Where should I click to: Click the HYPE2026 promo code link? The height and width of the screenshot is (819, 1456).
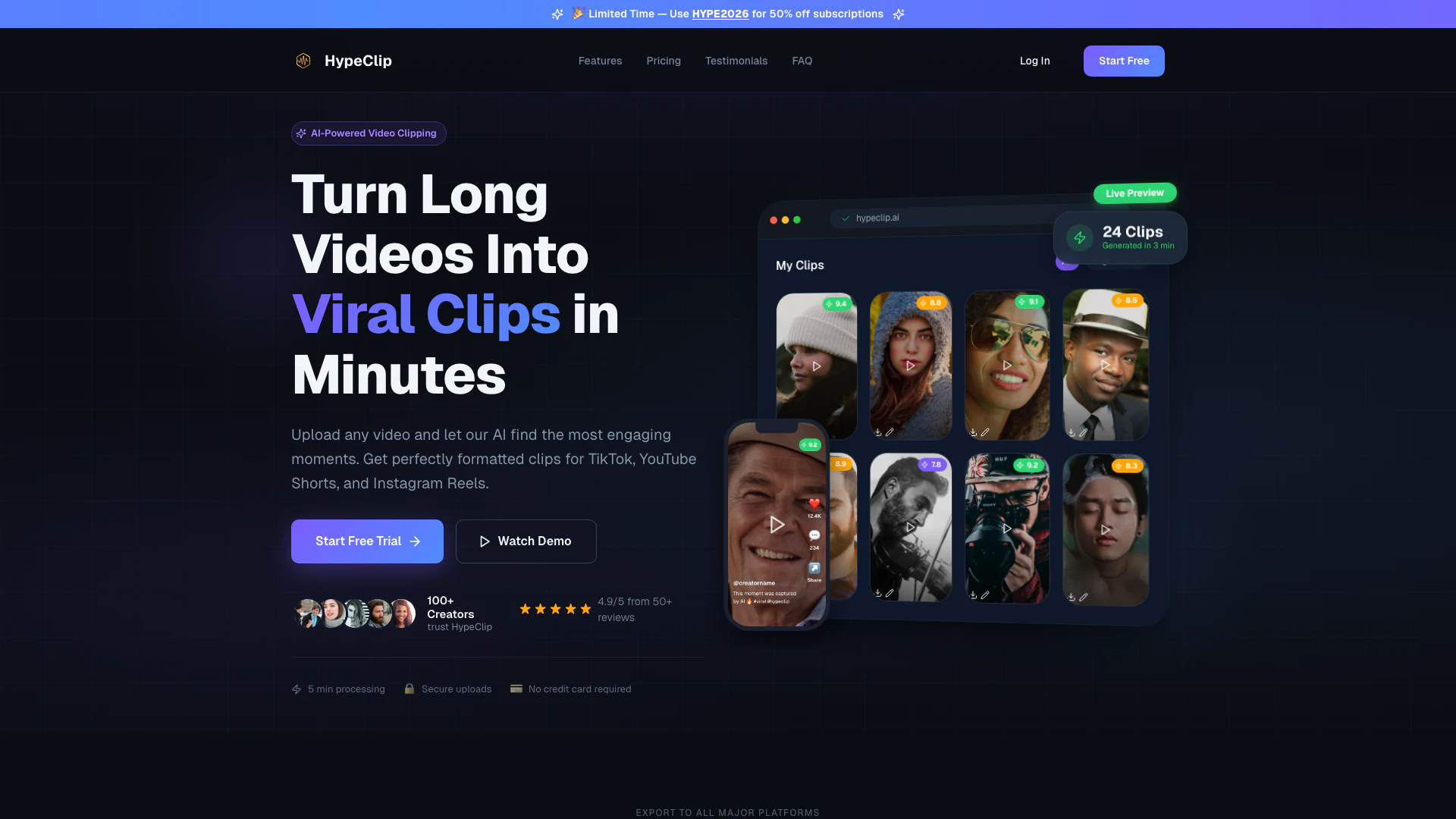(720, 14)
